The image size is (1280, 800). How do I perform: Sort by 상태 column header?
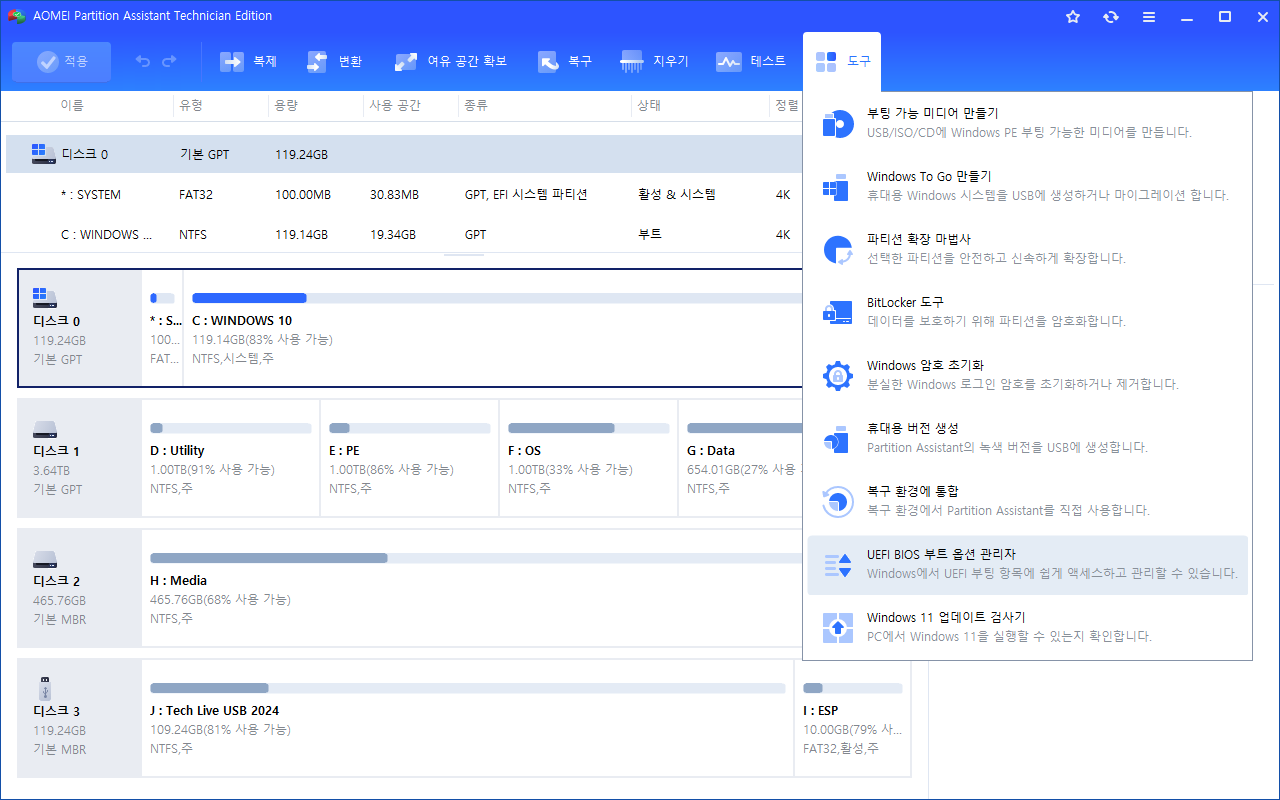pos(649,105)
